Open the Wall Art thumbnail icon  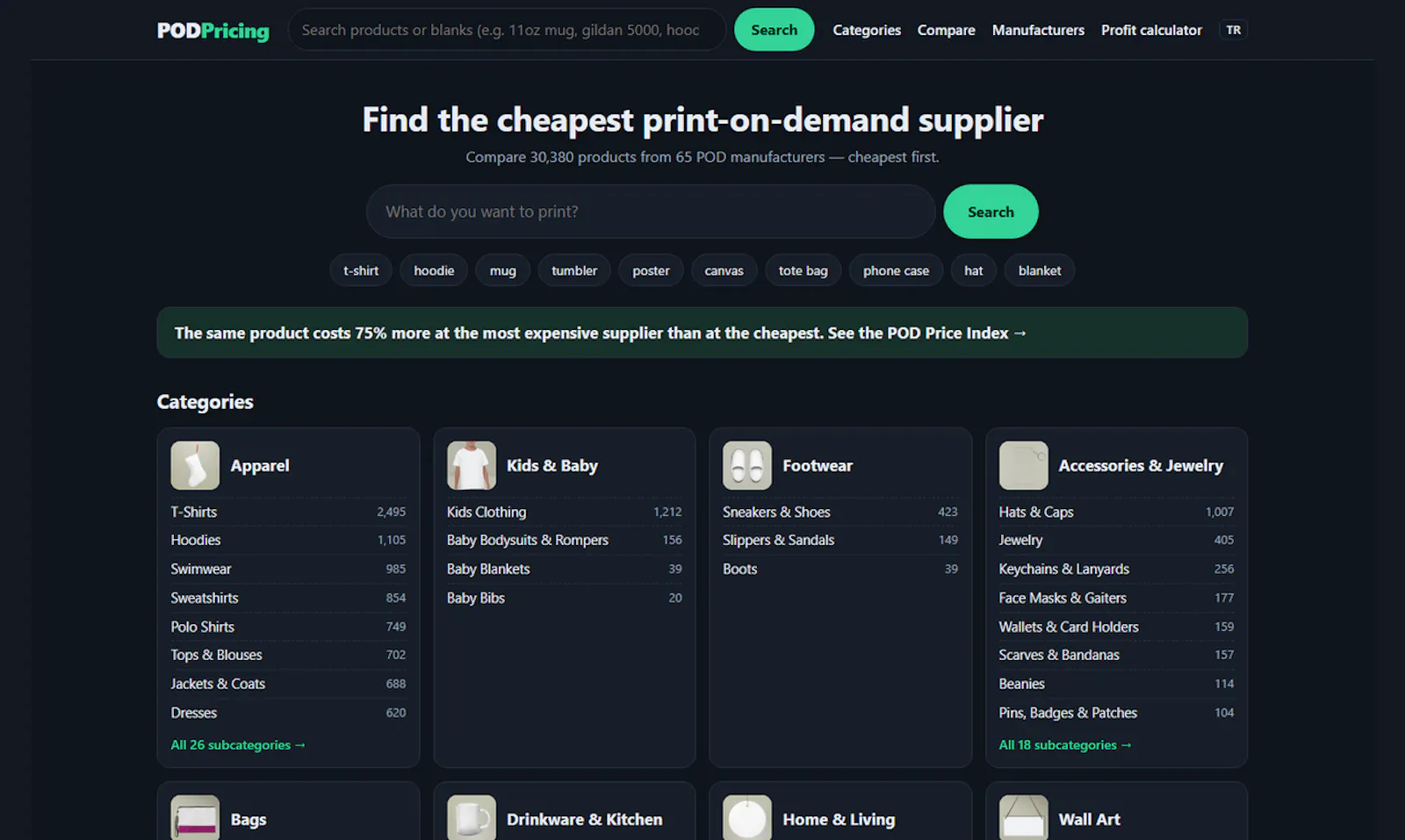click(1023, 818)
